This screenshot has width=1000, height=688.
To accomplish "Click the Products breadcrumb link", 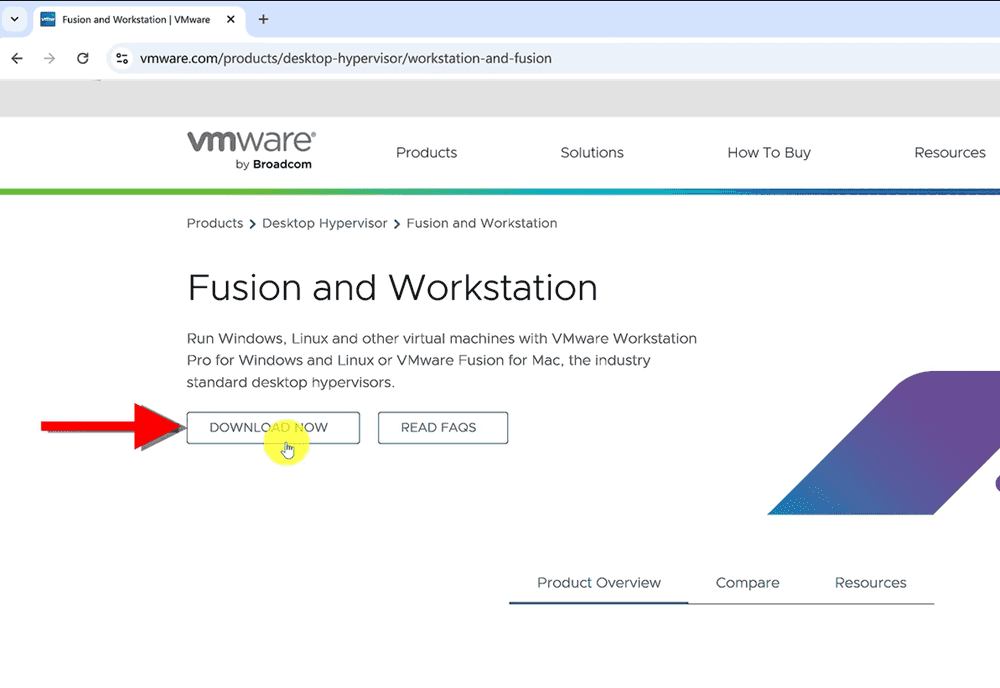I will pos(215,223).
